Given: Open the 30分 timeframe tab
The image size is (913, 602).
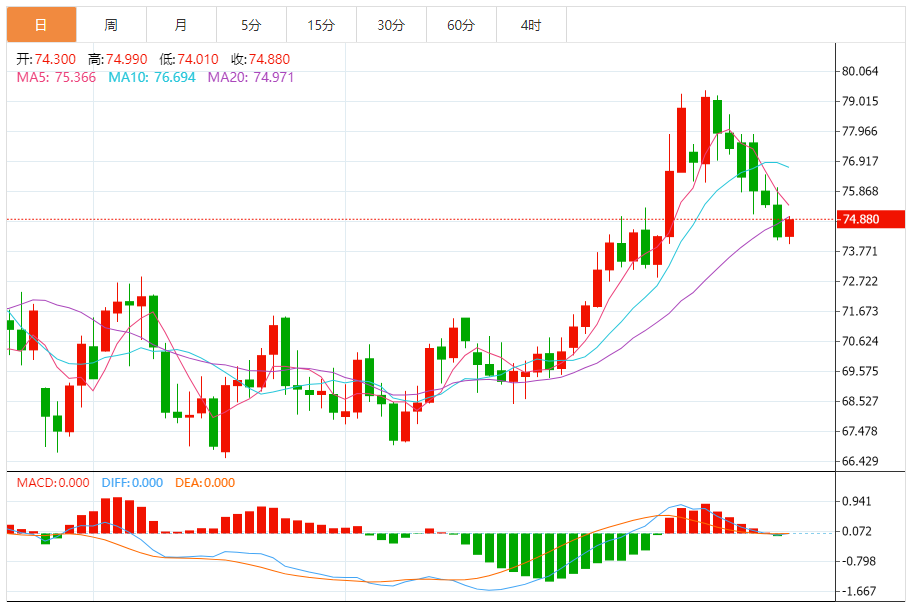Looking at the screenshot, I should pos(391,25).
